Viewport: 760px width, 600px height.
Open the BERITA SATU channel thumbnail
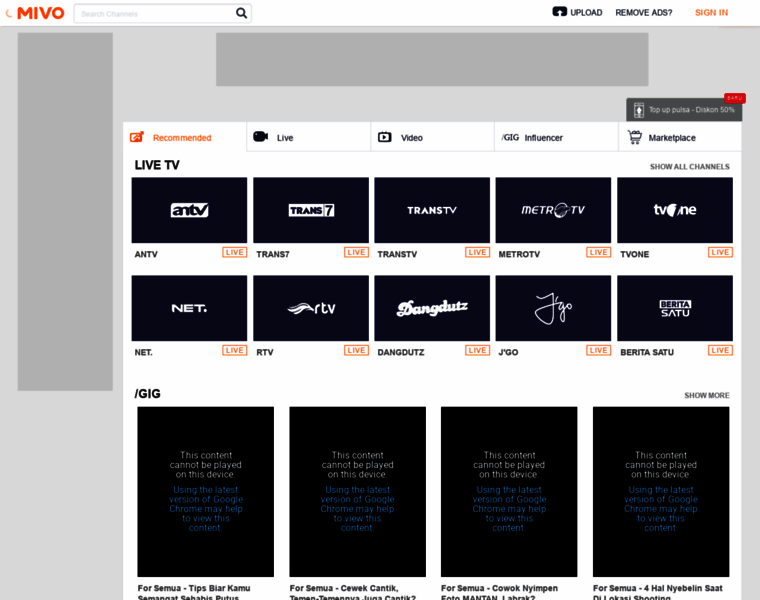pos(675,308)
